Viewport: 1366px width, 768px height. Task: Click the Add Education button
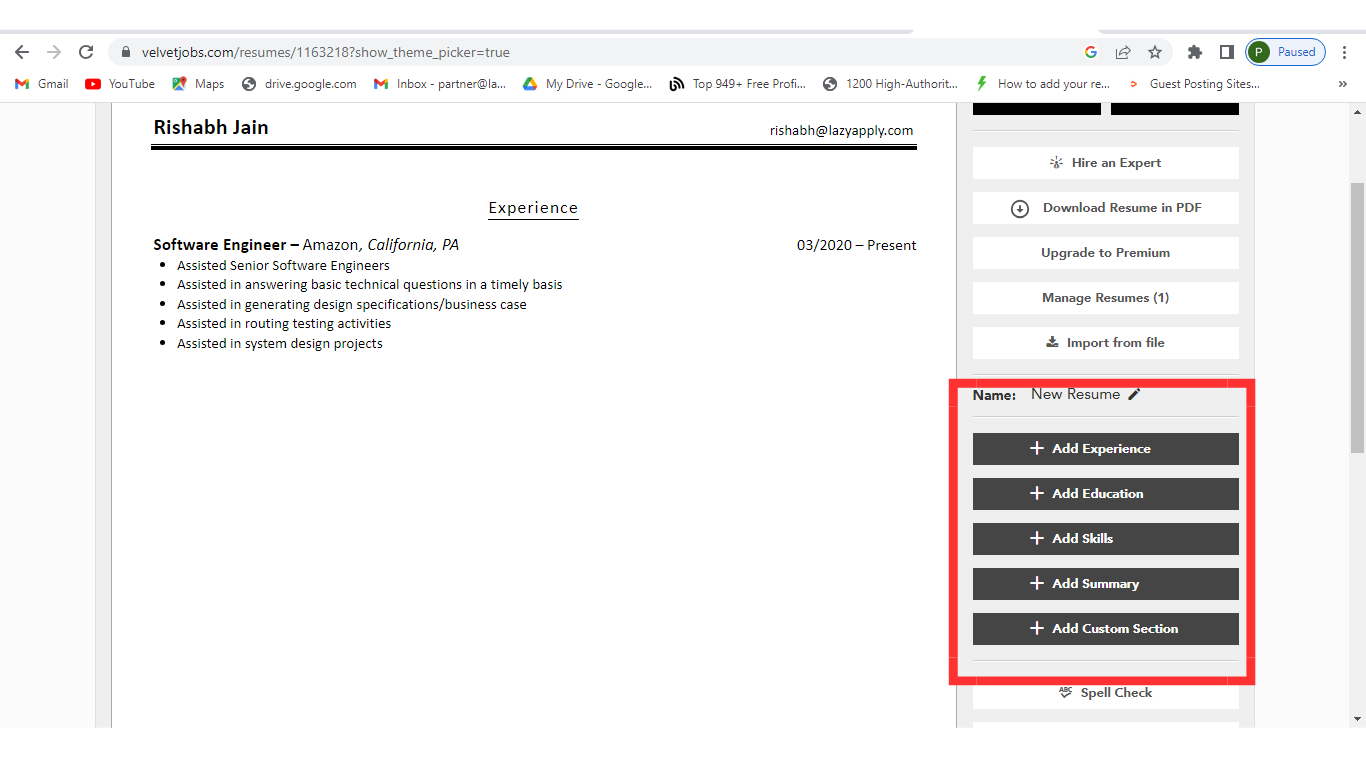point(1105,494)
